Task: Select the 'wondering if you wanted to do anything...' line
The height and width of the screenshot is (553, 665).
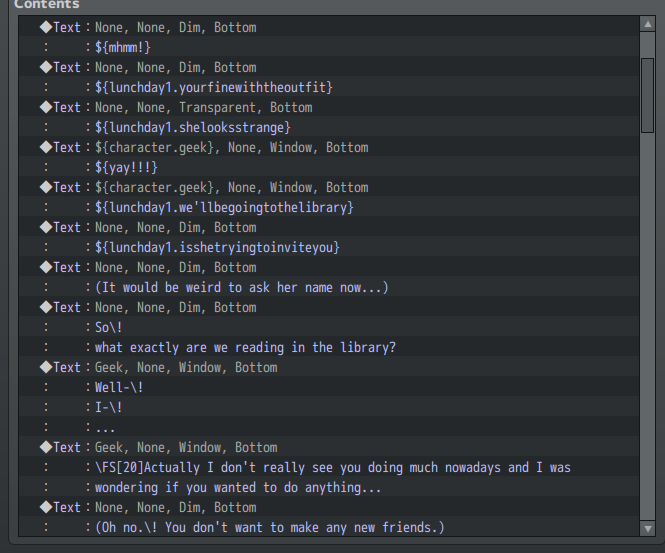Action: [238, 487]
